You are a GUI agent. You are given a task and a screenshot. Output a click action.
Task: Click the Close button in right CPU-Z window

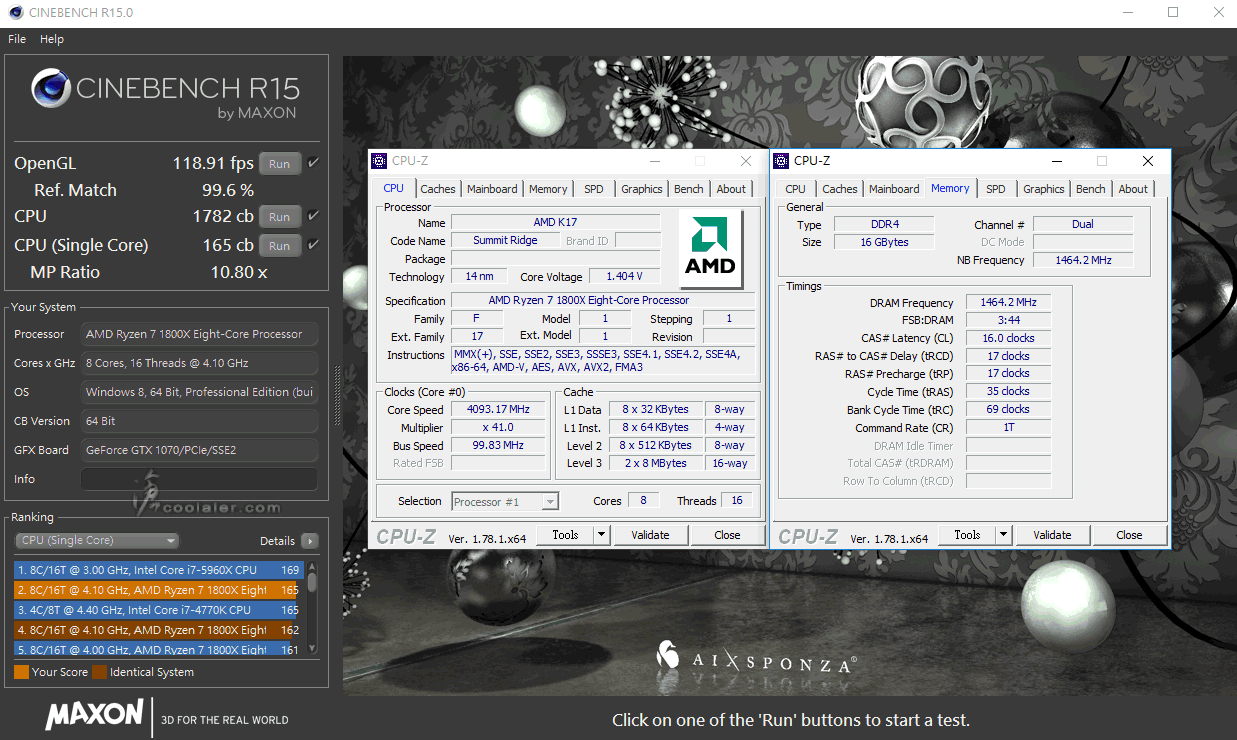[x=1129, y=535]
